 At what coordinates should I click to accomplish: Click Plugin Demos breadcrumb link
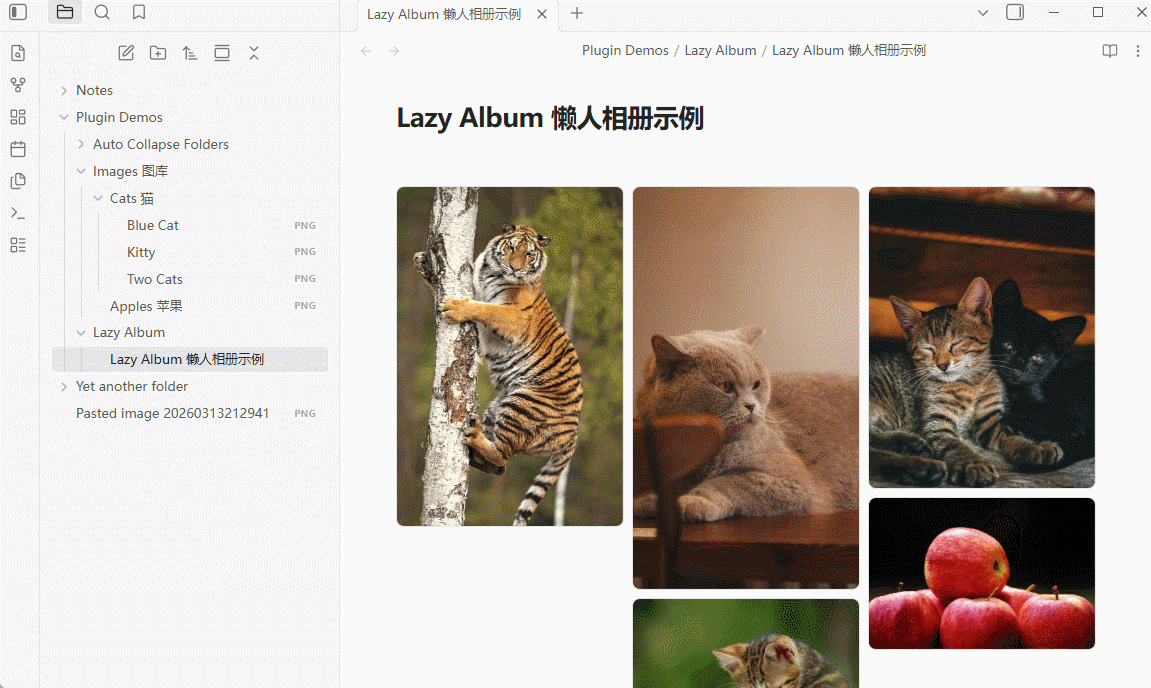coord(625,51)
